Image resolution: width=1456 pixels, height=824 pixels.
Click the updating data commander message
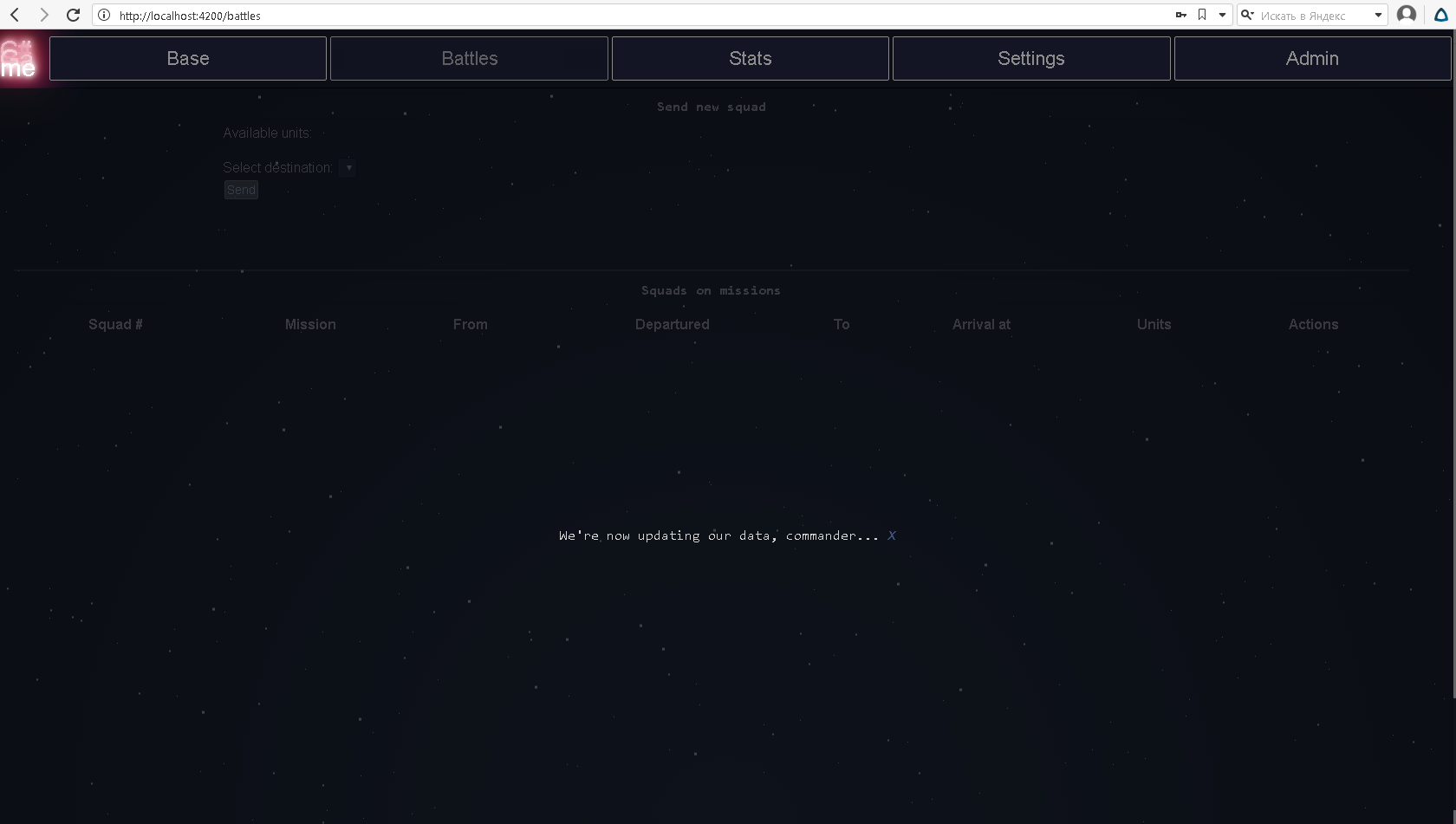click(x=718, y=535)
